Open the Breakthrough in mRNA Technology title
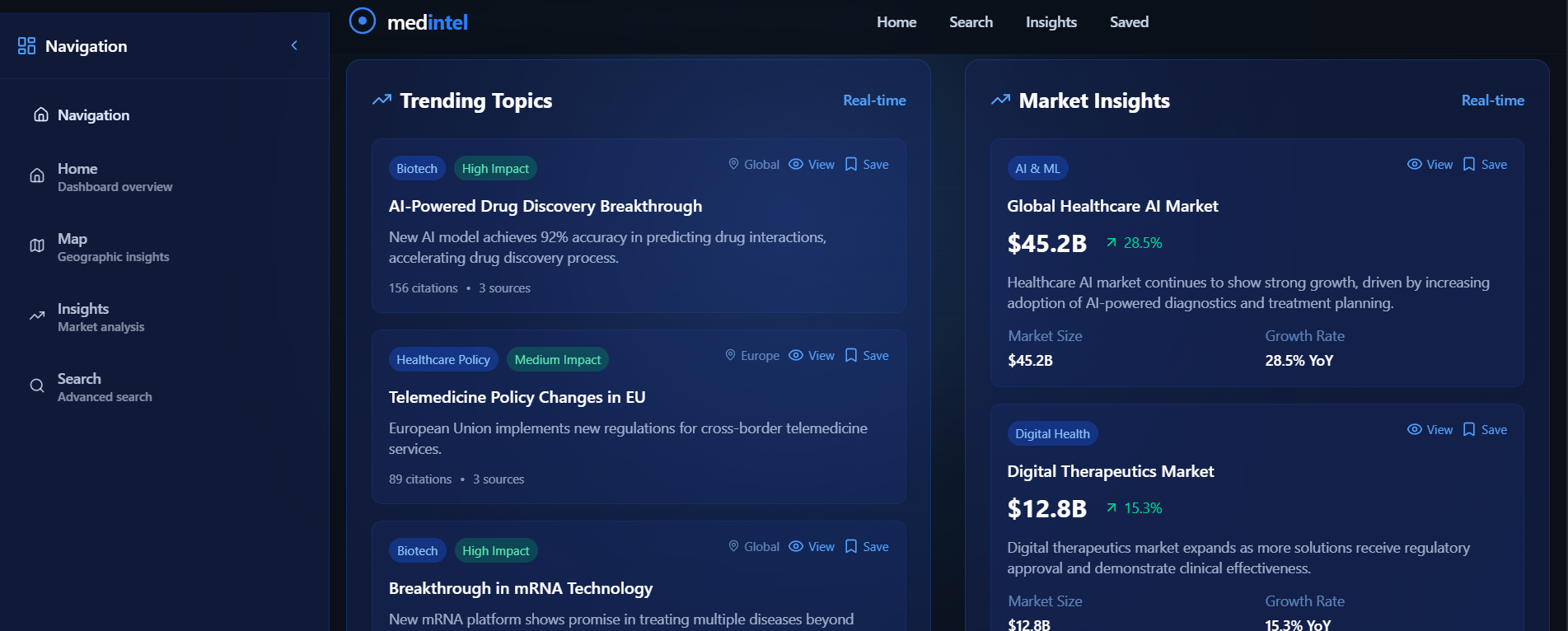Screen dimensions: 1568x631 521,588
